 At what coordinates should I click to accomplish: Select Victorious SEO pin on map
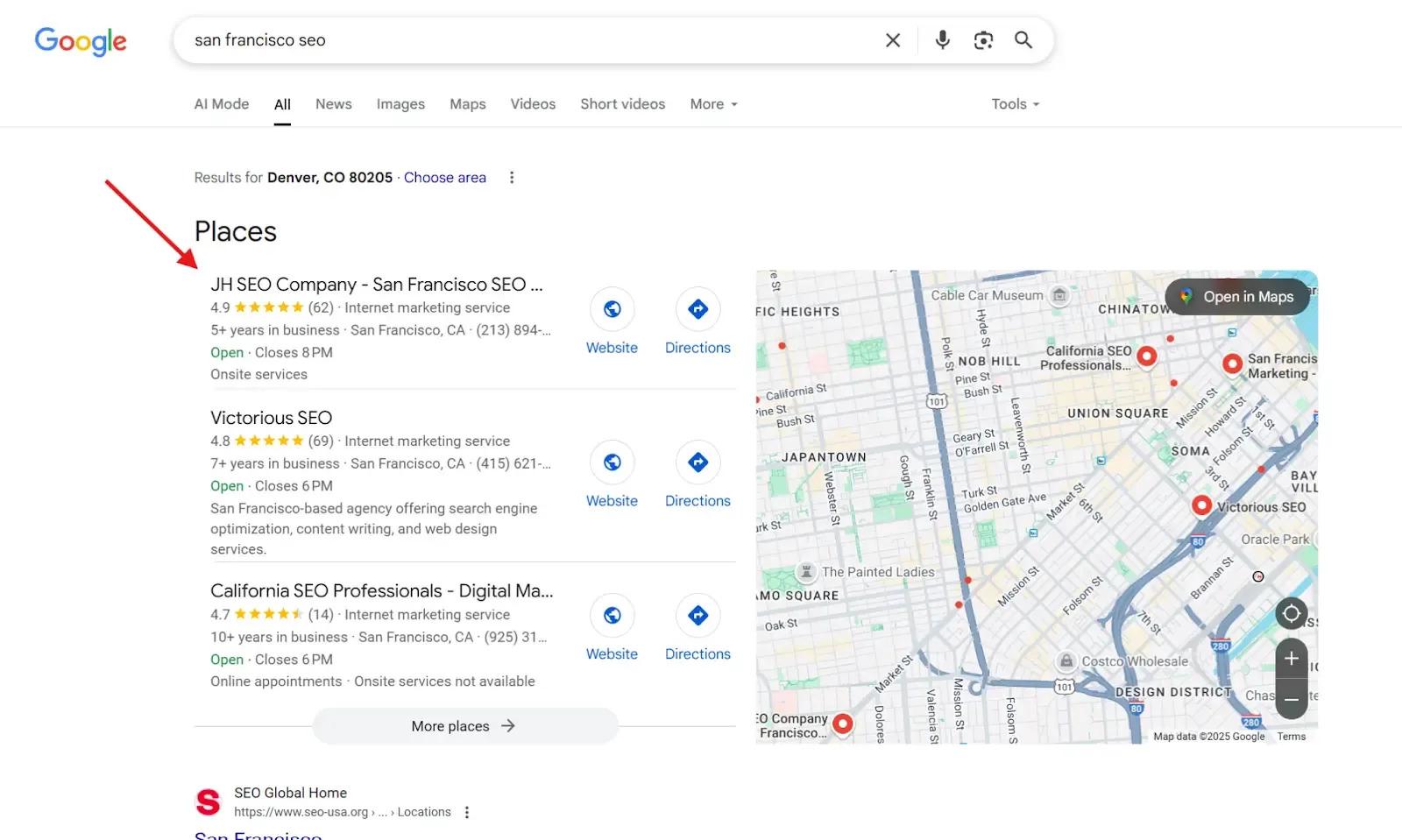click(x=1201, y=505)
